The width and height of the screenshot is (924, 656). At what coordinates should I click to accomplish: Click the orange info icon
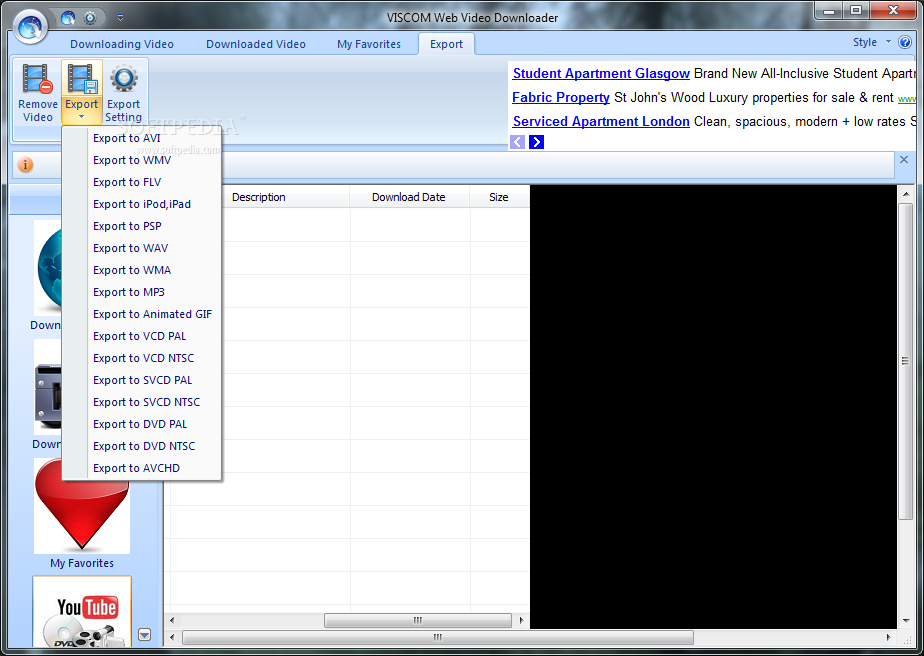(25, 164)
